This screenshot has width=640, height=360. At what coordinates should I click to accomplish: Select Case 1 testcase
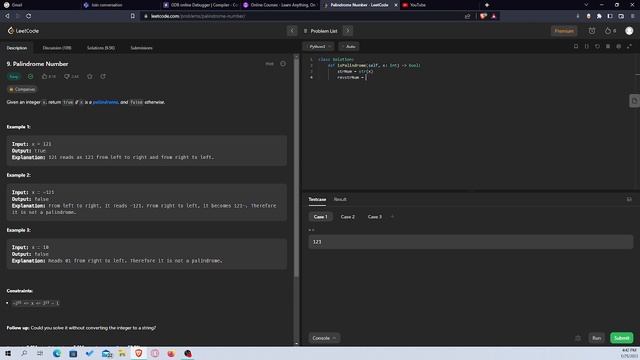pos(320,217)
